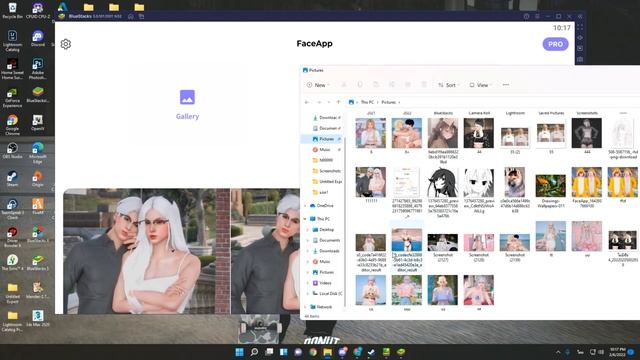
Task: Click the taskbar clock and date
Action: [617, 352]
